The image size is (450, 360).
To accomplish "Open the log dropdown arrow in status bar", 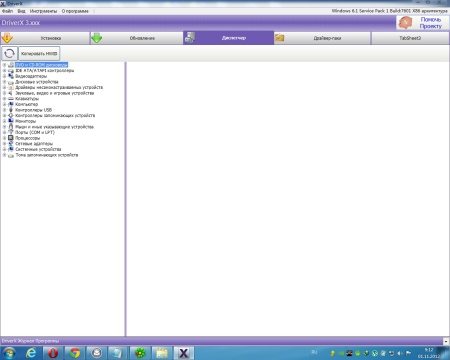I will [x=446, y=341].
